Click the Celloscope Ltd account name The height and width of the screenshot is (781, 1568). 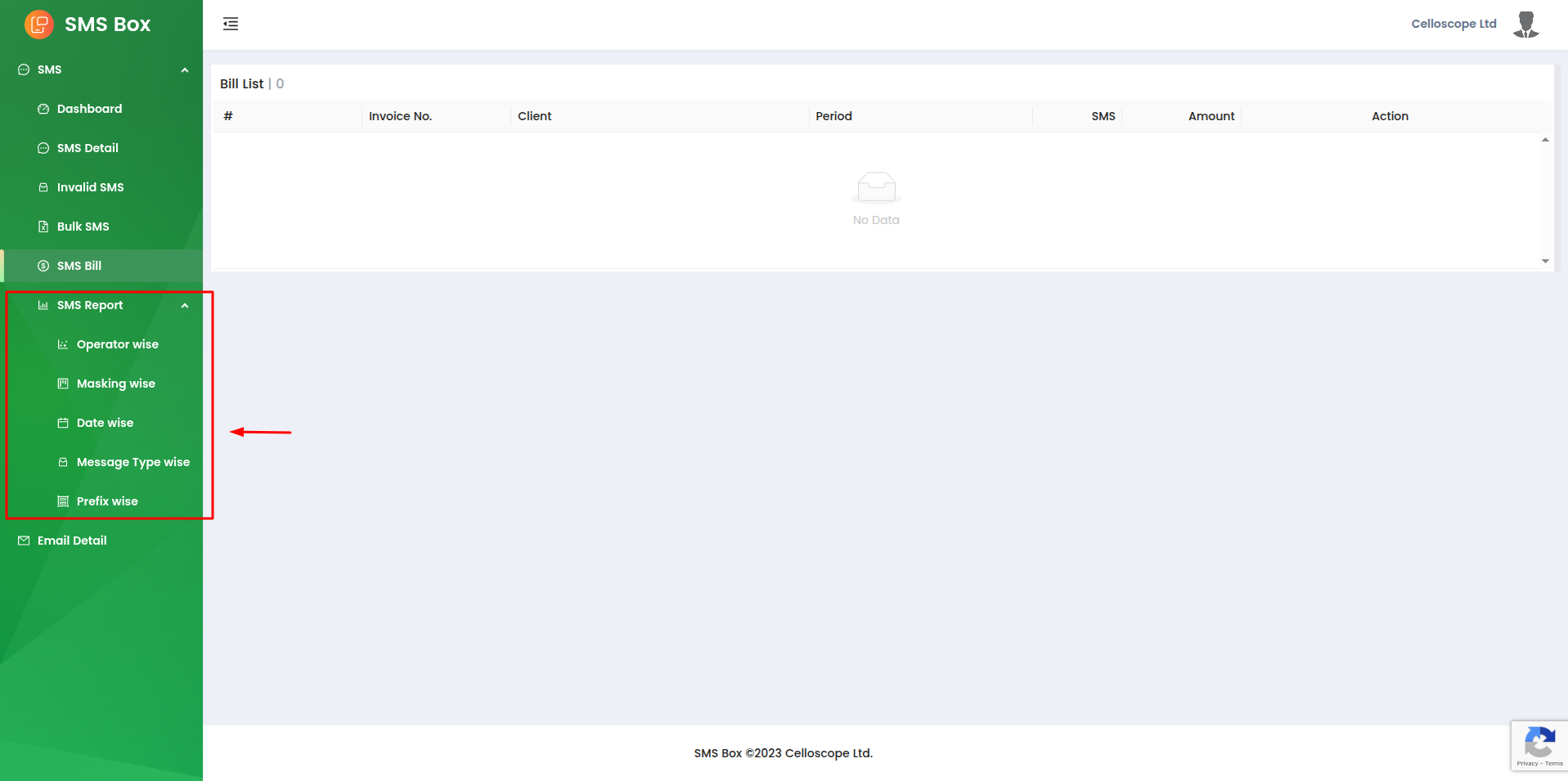click(x=1453, y=24)
